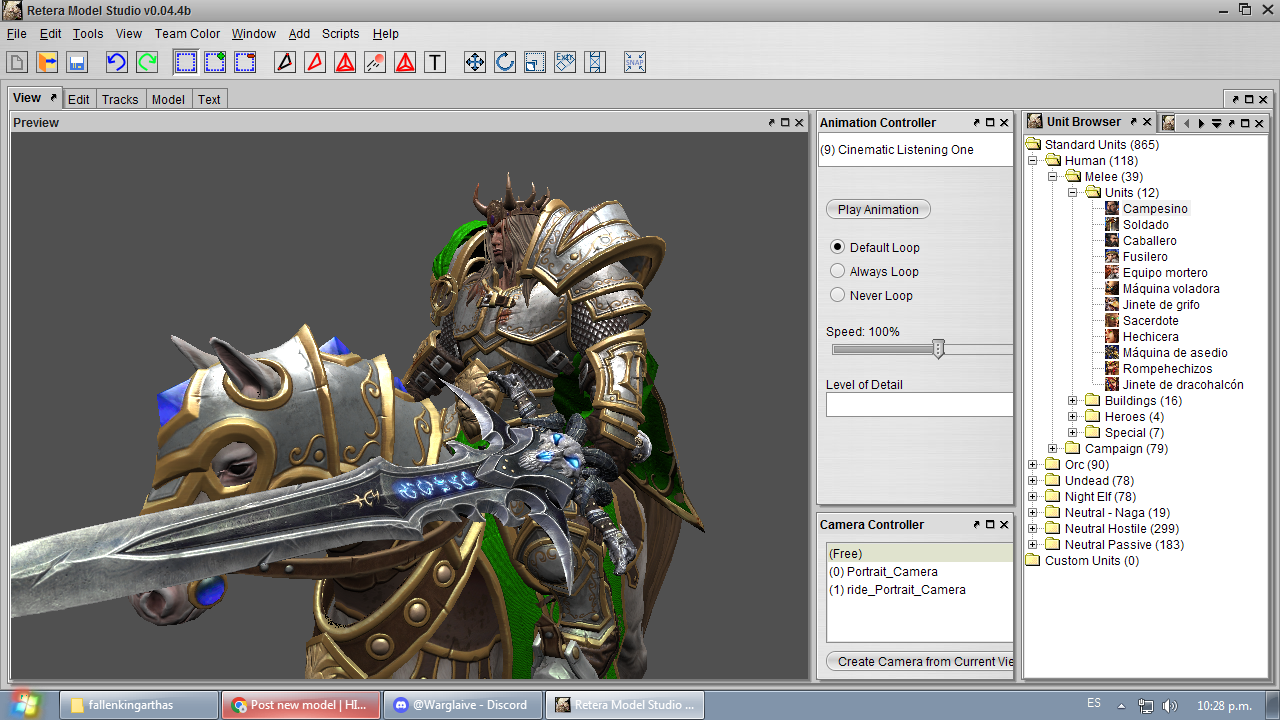Pick the second red triangle cluster mode icon
The height and width of the screenshot is (720, 1280).
(405, 62)
